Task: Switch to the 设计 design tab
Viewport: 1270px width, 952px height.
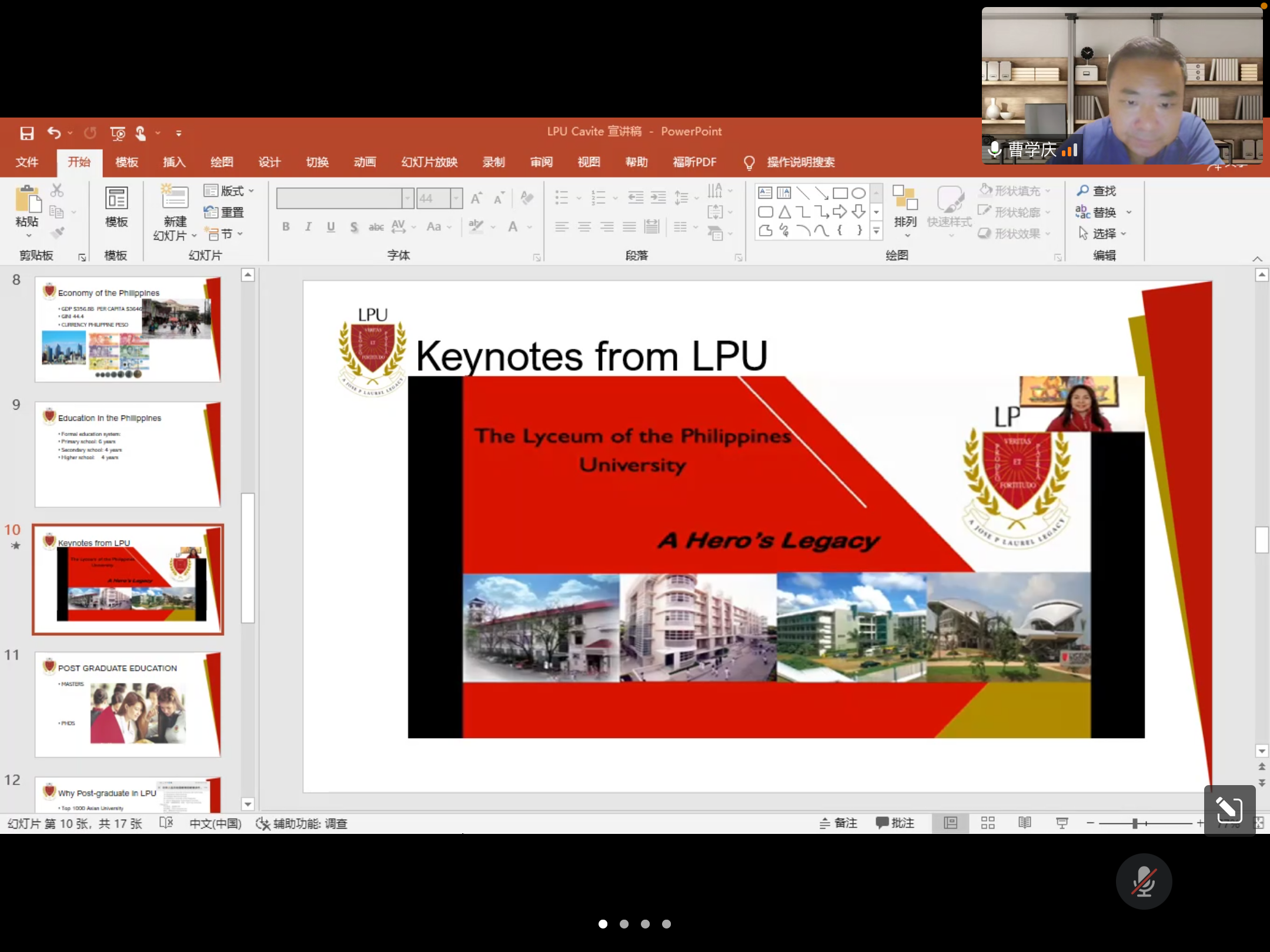Action: pyautogui.click(x=269, y=162)
